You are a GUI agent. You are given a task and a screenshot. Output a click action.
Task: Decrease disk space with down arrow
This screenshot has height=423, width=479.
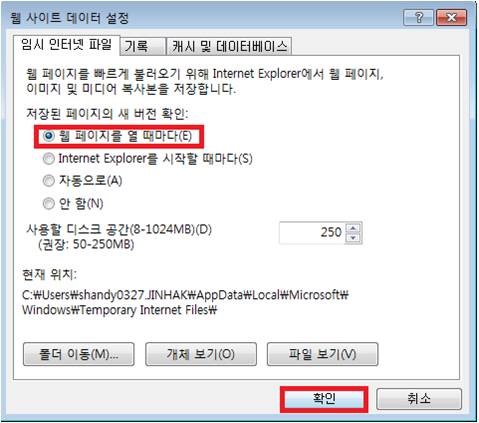point(353,238)
